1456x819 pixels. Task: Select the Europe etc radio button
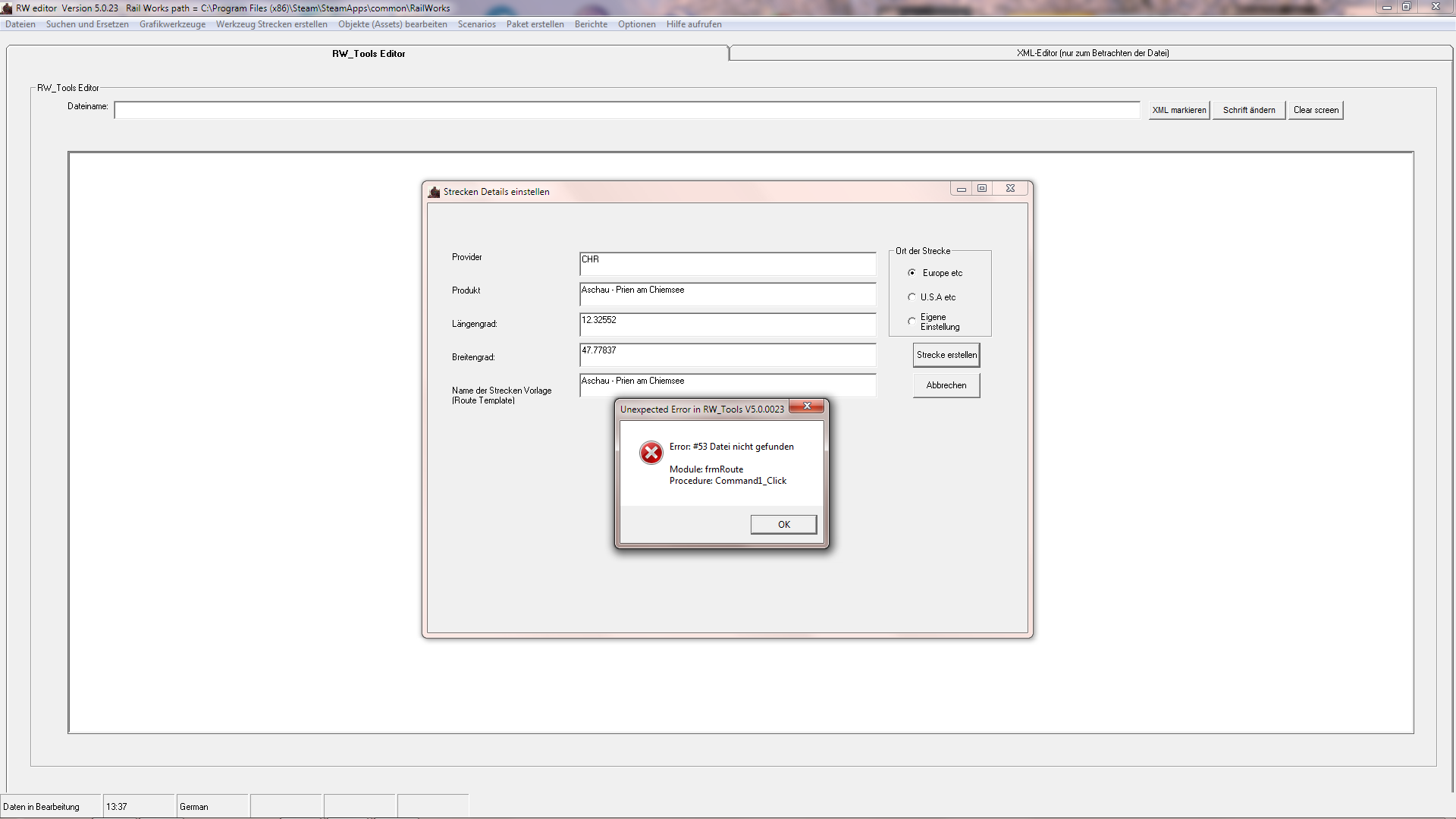coord(912,273)
